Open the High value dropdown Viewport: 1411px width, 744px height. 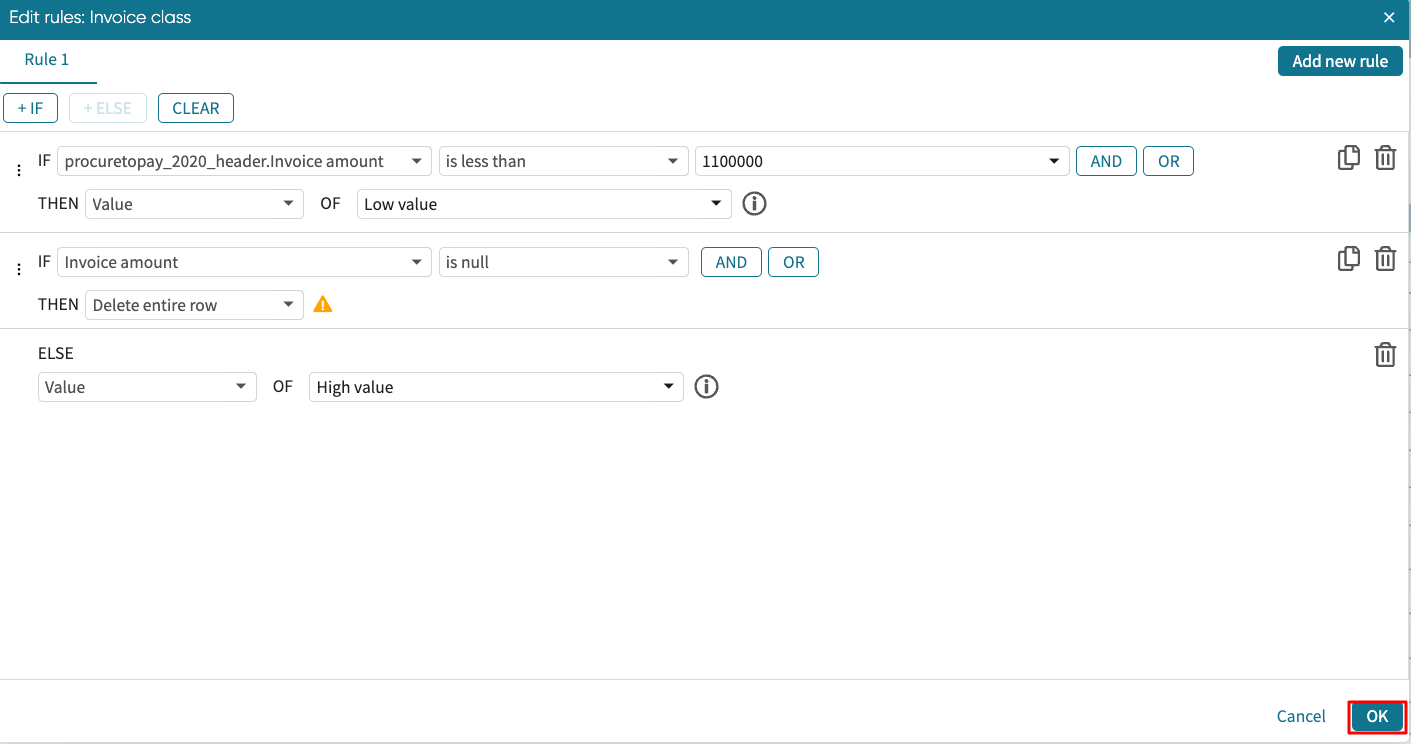(x=496, y=387)
